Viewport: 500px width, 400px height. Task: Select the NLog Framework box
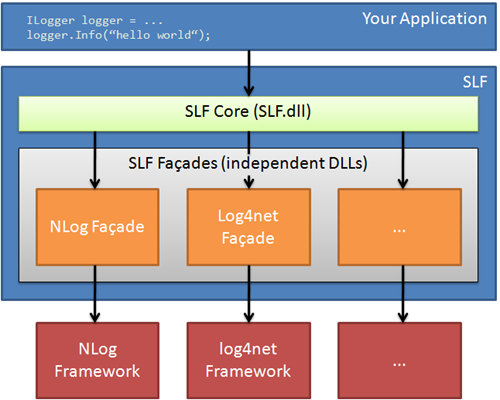(97, 360)
